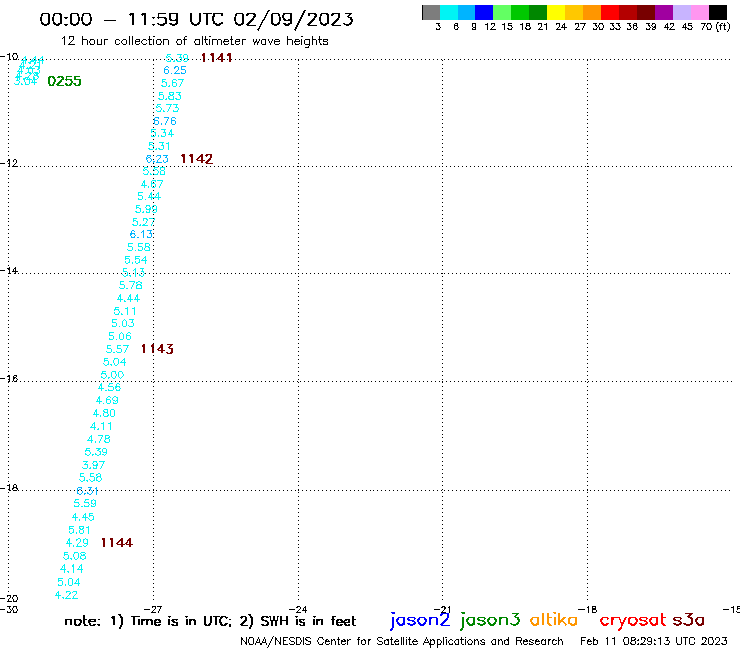The height and width of the screenshot is (650, 740).
Task: Click the 4.56 wave height value
Action: [x=109, y=388]
